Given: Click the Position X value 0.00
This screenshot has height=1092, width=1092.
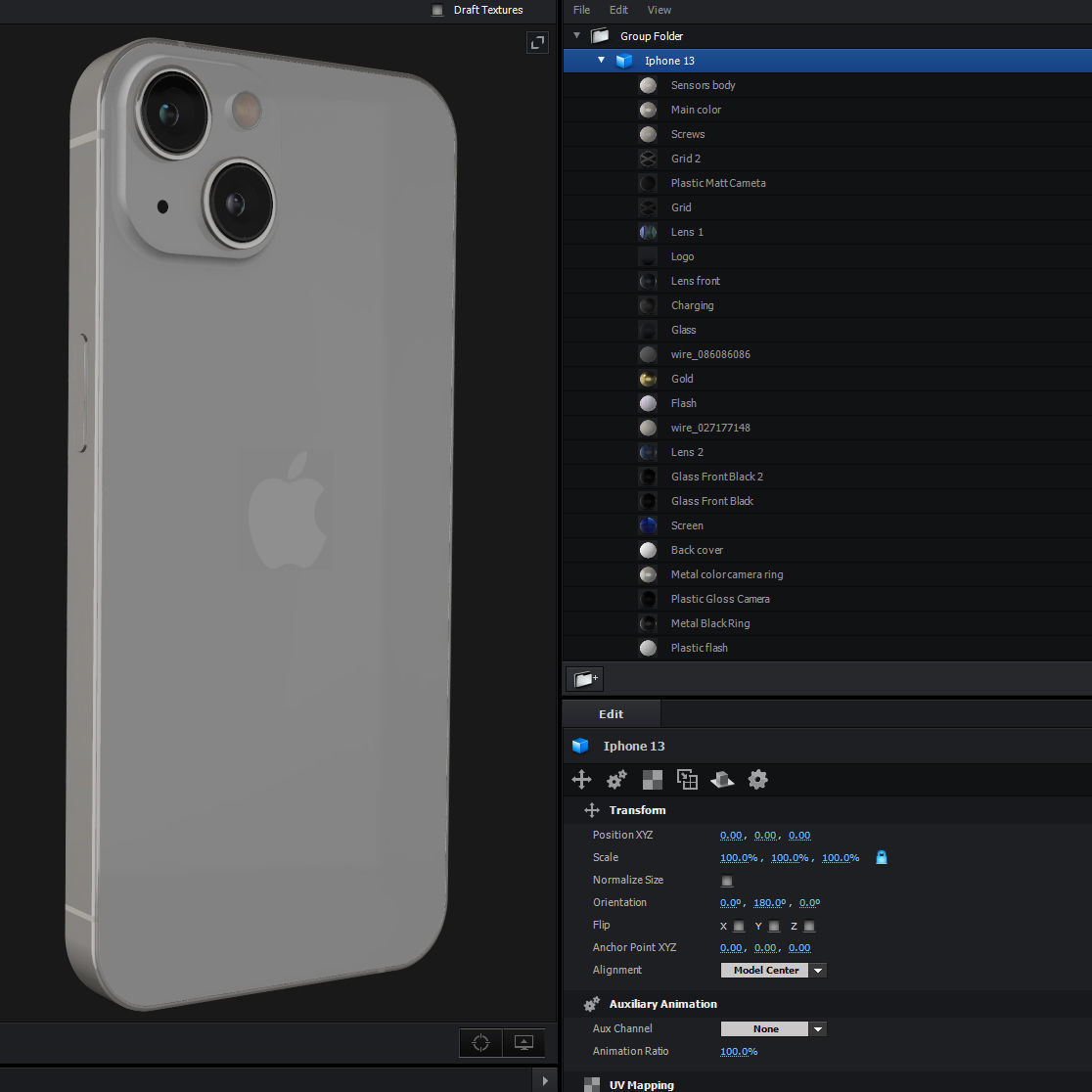Looking at the screenshot, I should (x=731, y=835).
